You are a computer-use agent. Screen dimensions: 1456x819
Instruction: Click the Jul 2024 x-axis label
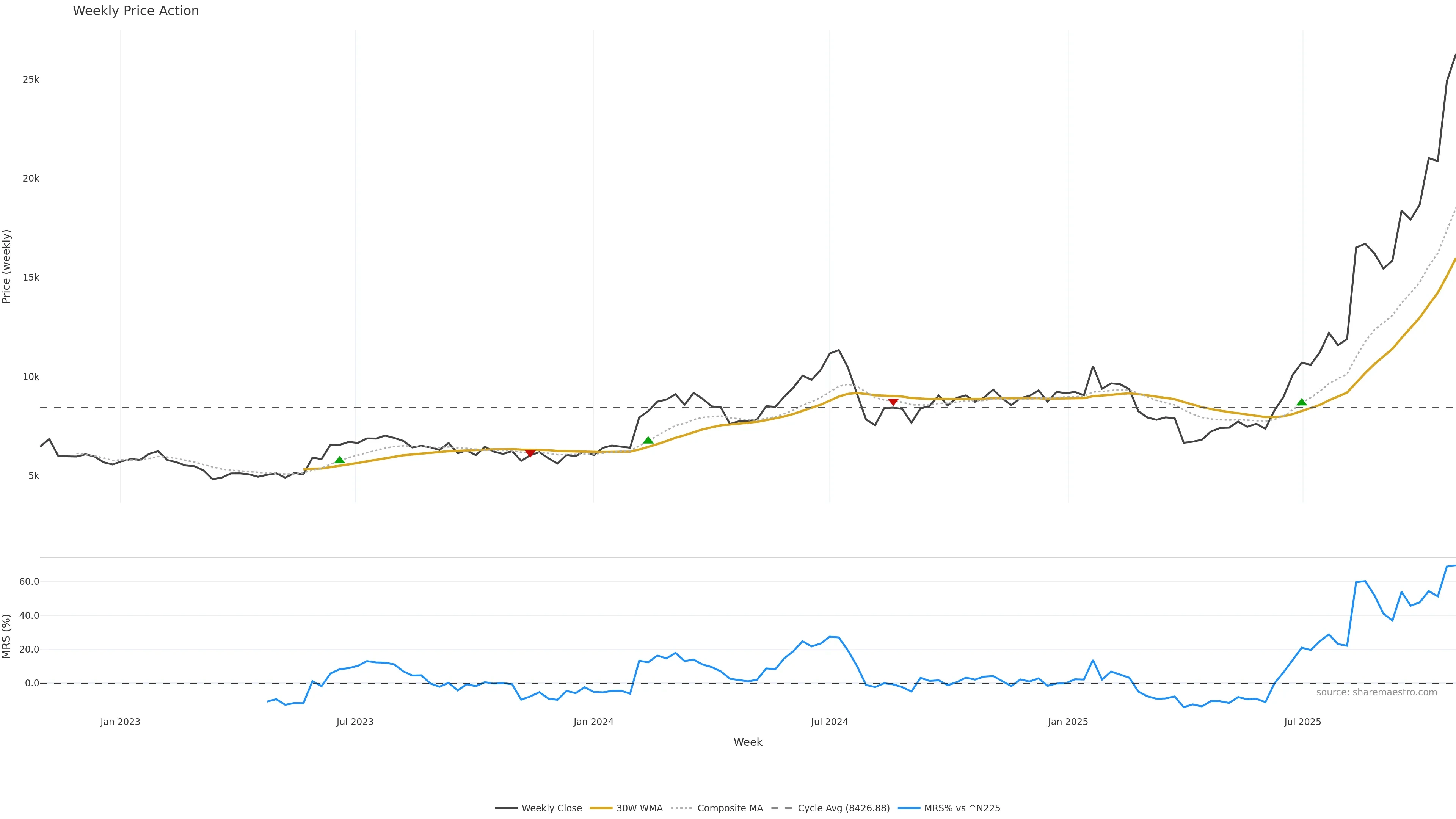pos(829,722)
